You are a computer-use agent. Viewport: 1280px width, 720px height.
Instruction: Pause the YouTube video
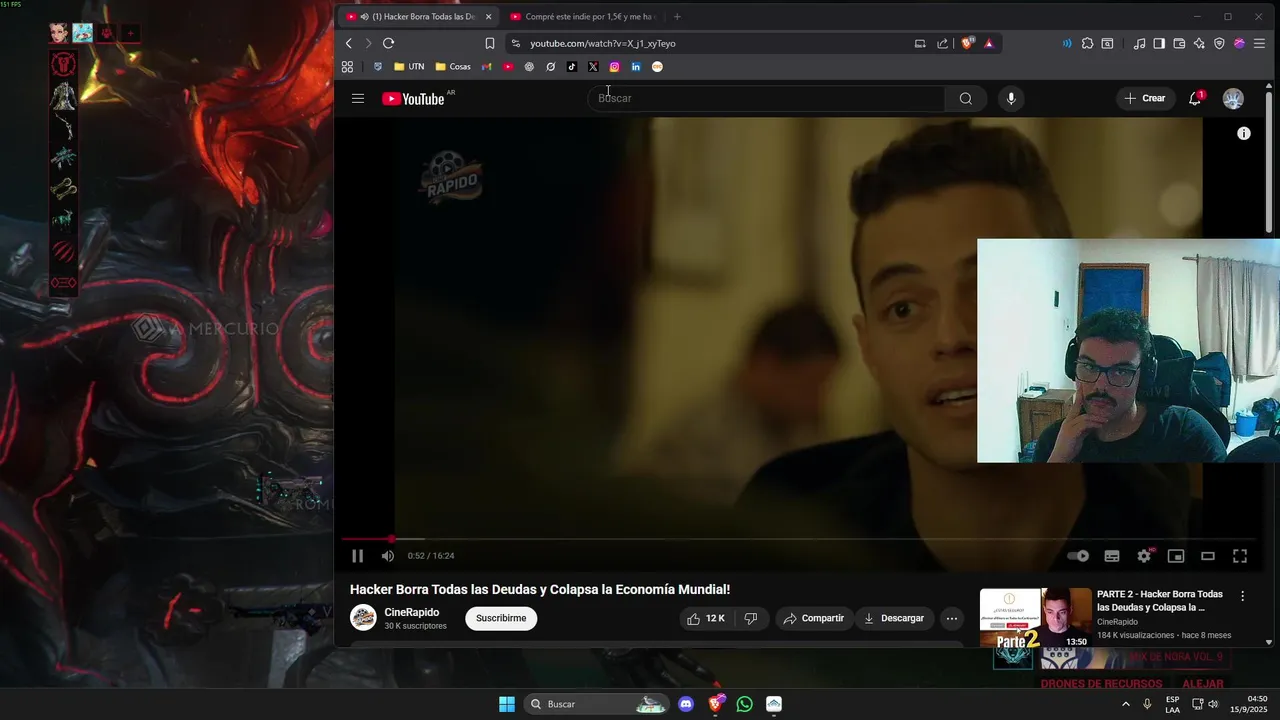[x=357, y=556]
